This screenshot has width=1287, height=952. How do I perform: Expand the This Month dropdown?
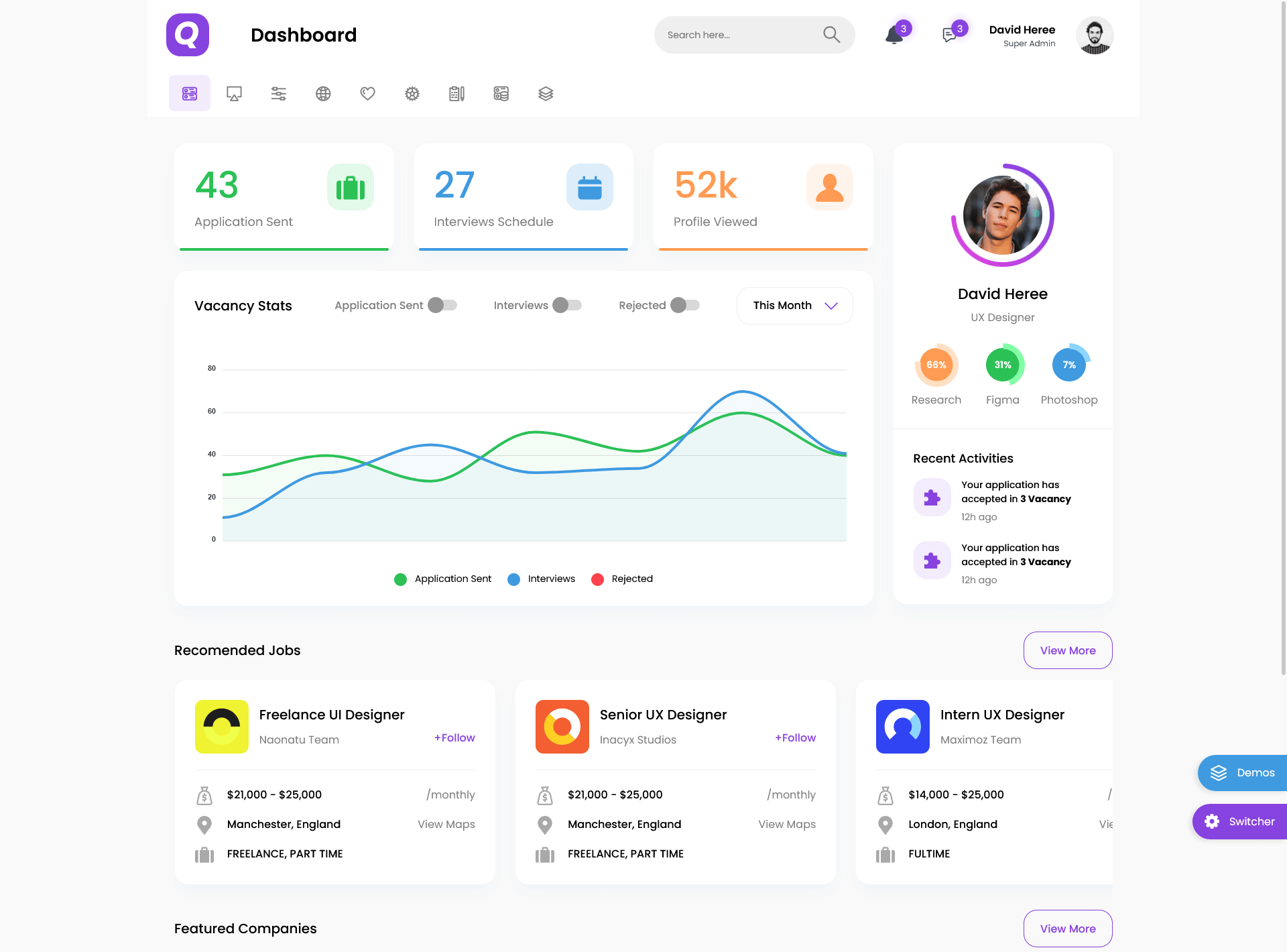tap(794, 306)
